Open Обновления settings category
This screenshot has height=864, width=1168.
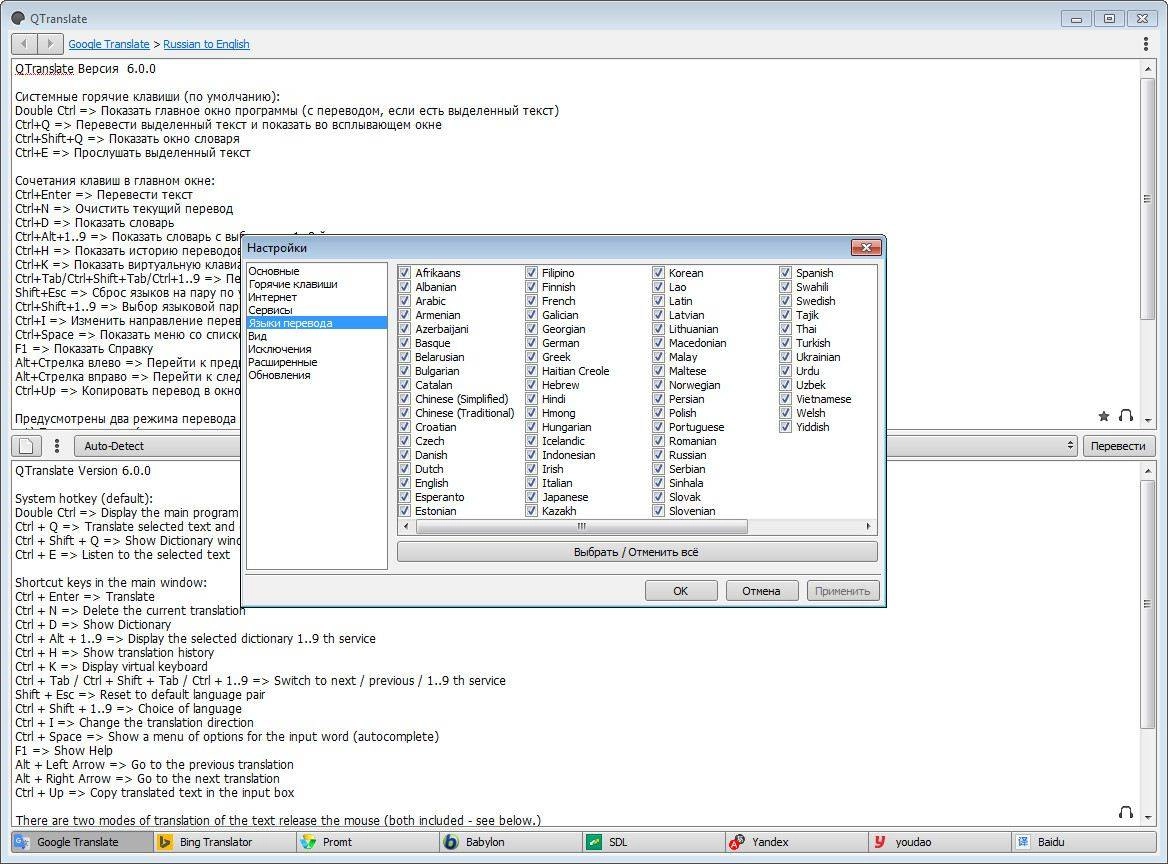coord(279,375)
